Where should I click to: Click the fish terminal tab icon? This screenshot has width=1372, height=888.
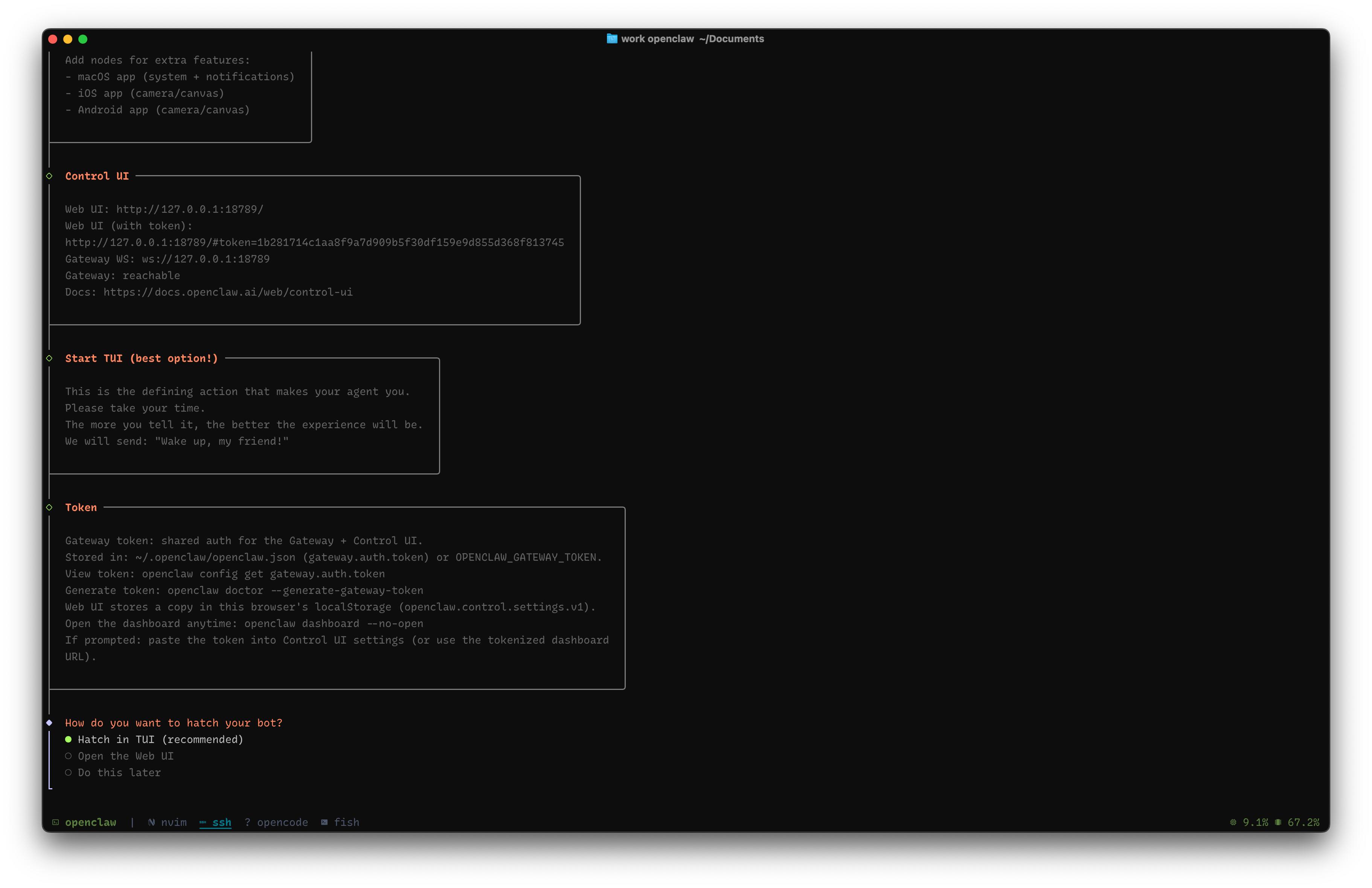[x=325, y=822]
